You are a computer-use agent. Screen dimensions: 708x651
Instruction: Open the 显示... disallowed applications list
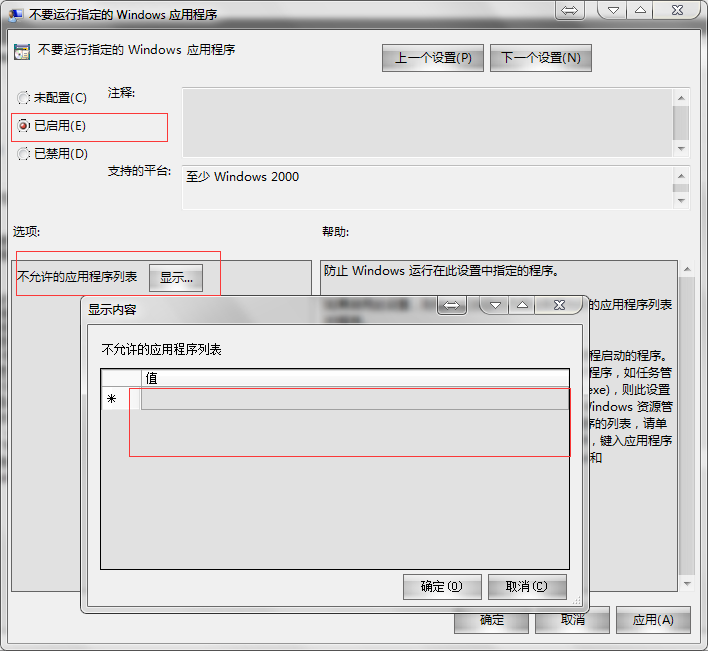176,278
